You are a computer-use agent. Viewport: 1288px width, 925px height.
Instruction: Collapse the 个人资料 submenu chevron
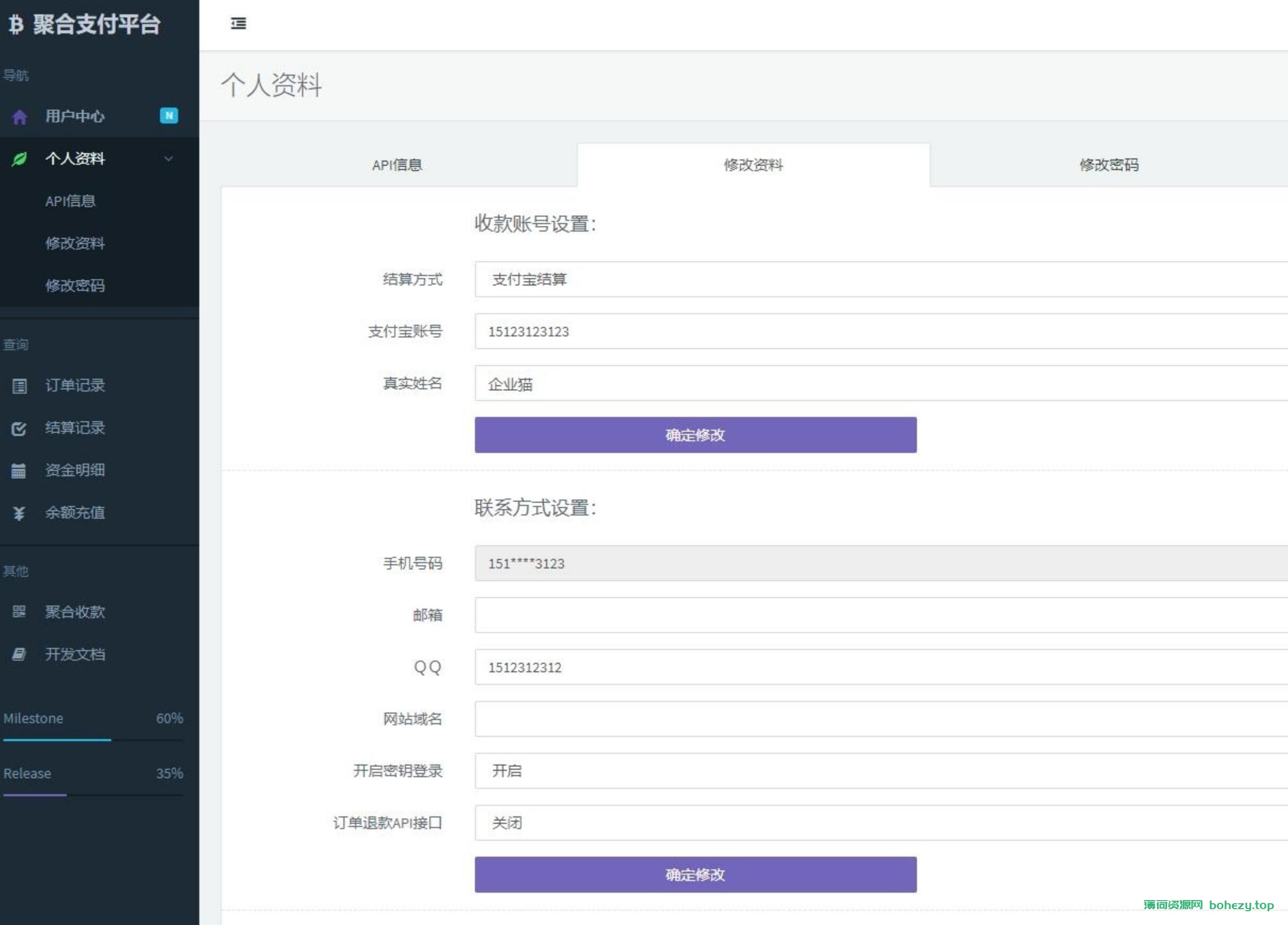(x=169, y=158)
